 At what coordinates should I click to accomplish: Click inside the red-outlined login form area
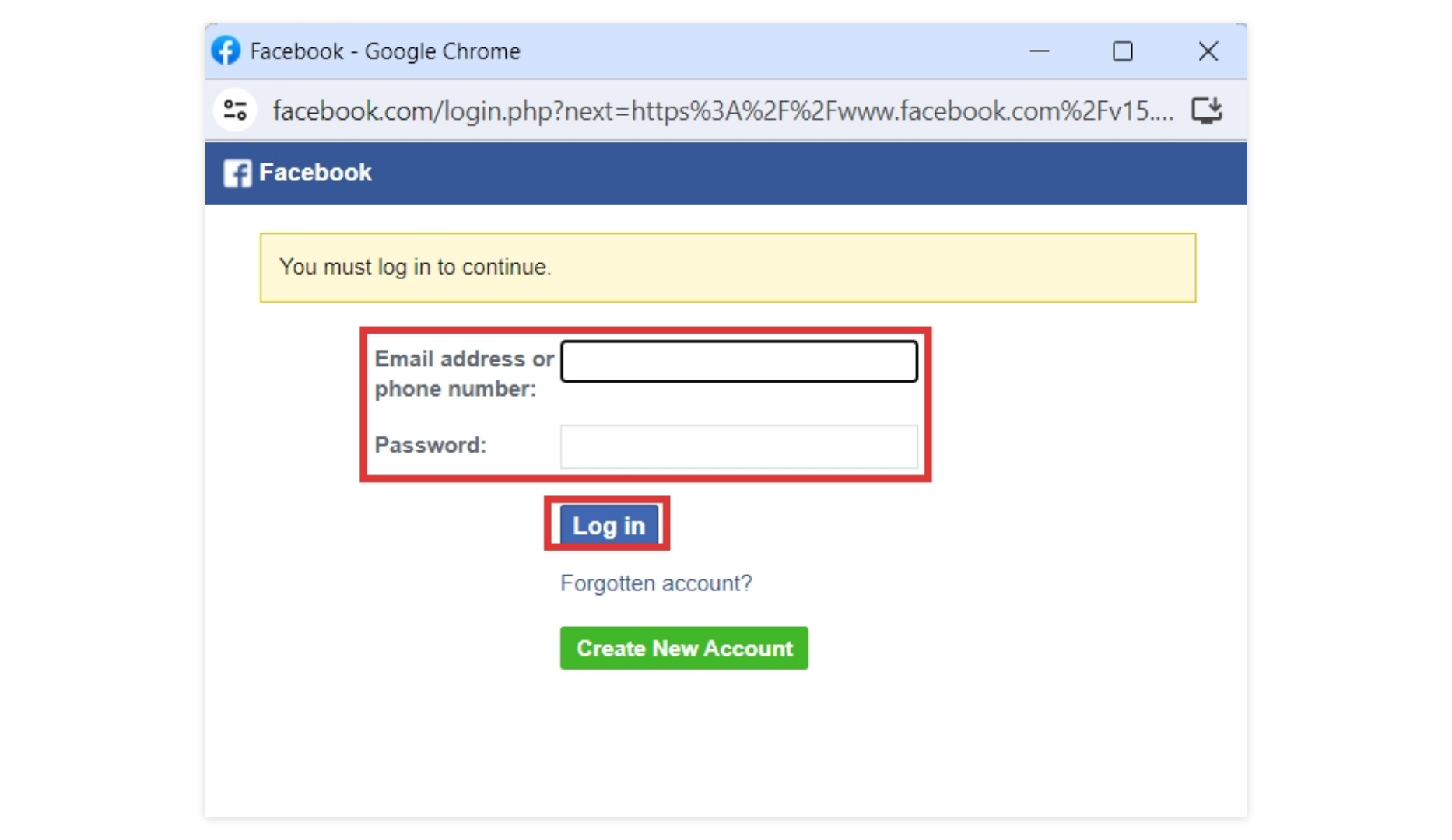click(646, 404)
